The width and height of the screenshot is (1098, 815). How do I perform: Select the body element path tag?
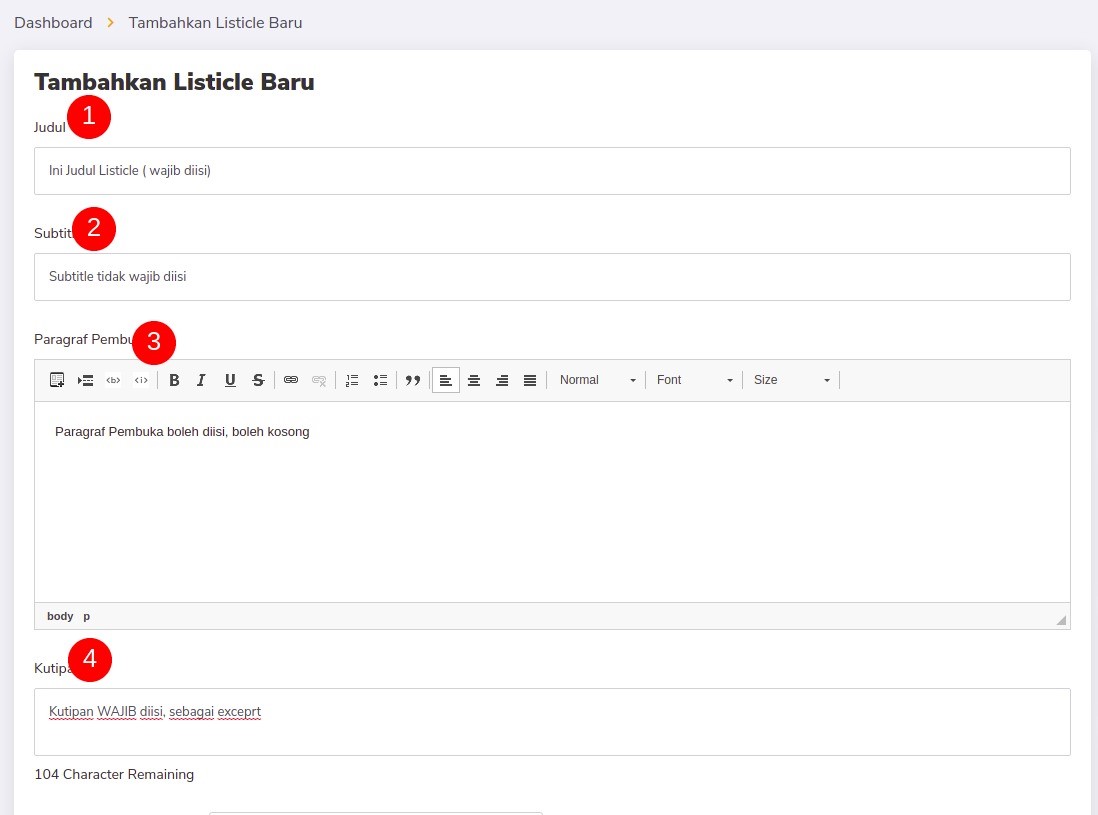(x=60, y=616)
